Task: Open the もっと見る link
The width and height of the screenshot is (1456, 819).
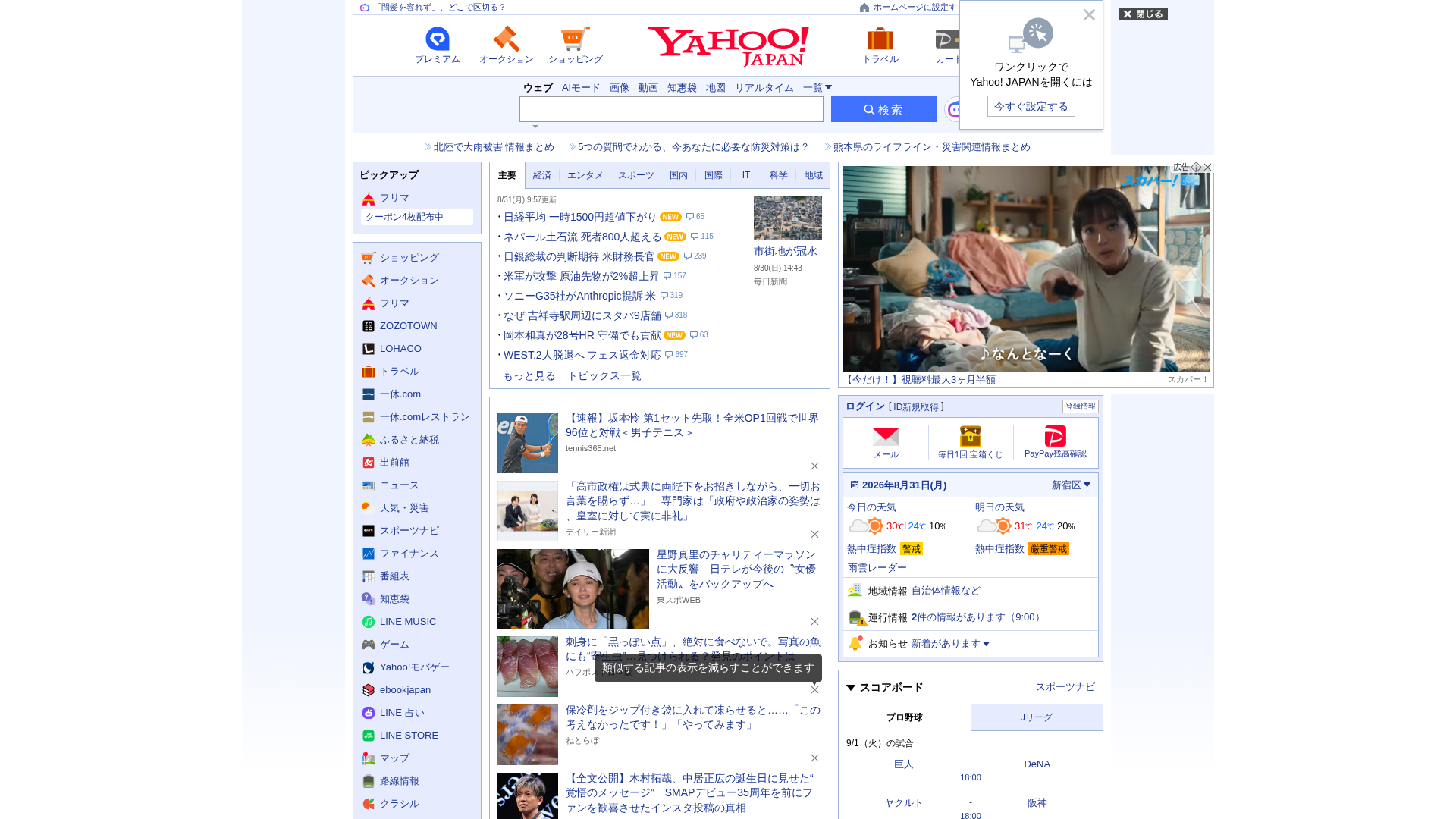Action: coord(529,376)
